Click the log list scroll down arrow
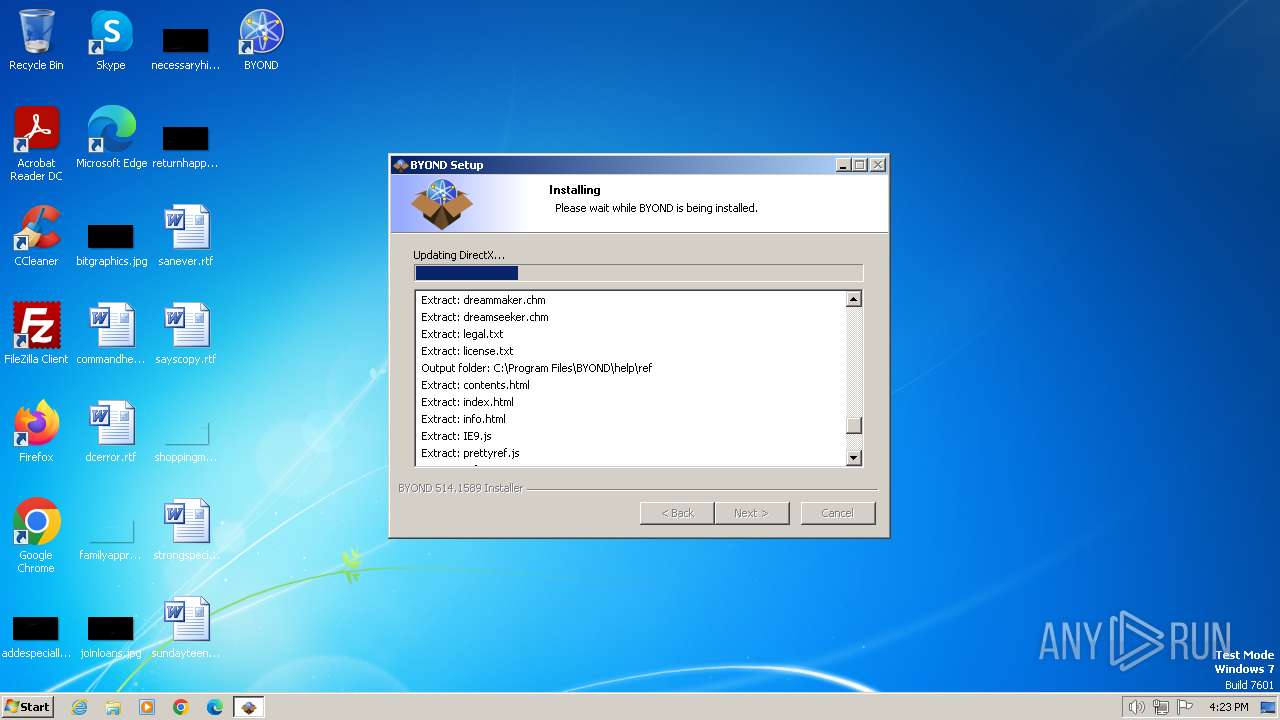Image resolution: width=1280 pixels, height=720 pixels. 853,458
